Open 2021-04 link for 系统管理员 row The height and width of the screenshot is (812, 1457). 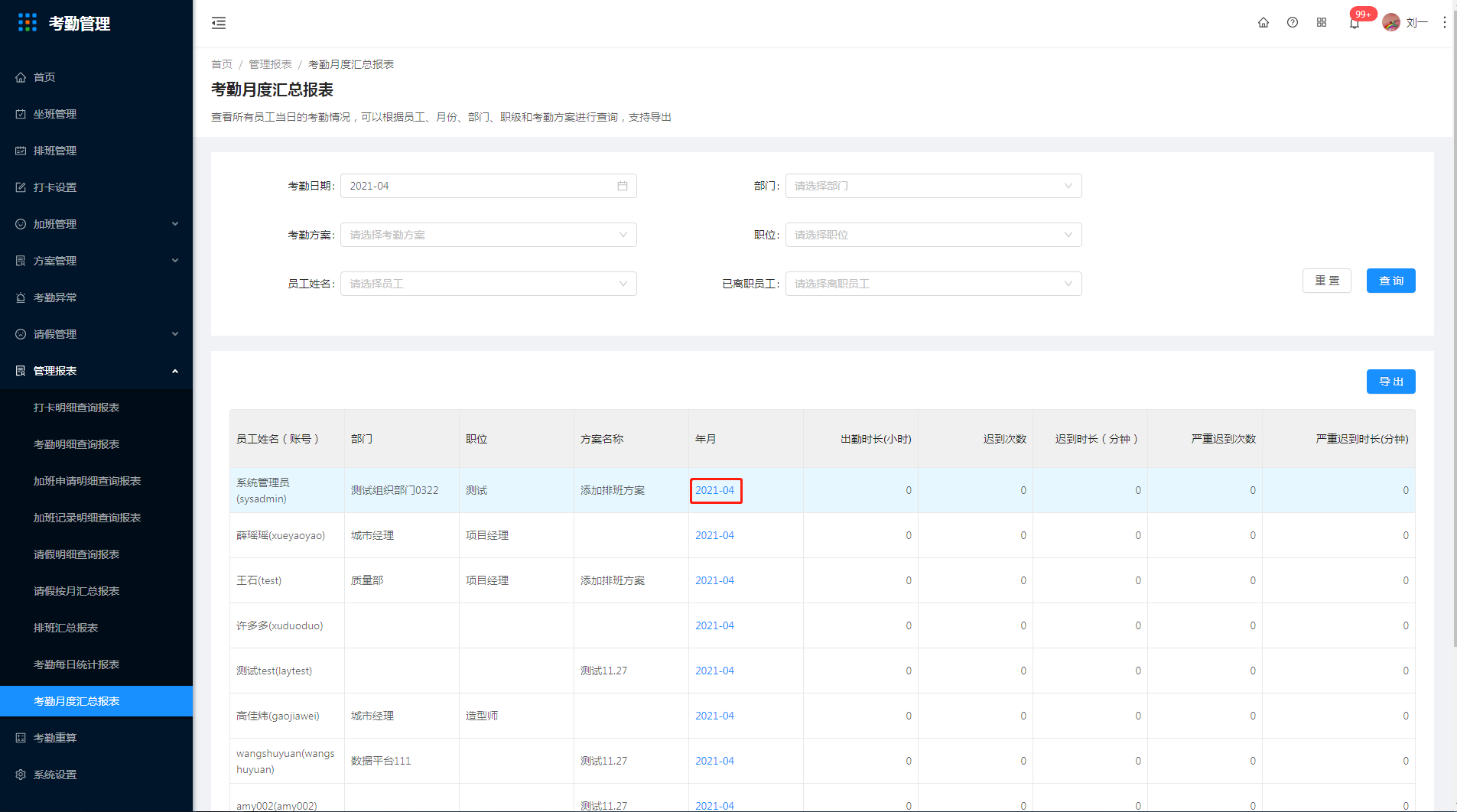[x=714, y=490]
